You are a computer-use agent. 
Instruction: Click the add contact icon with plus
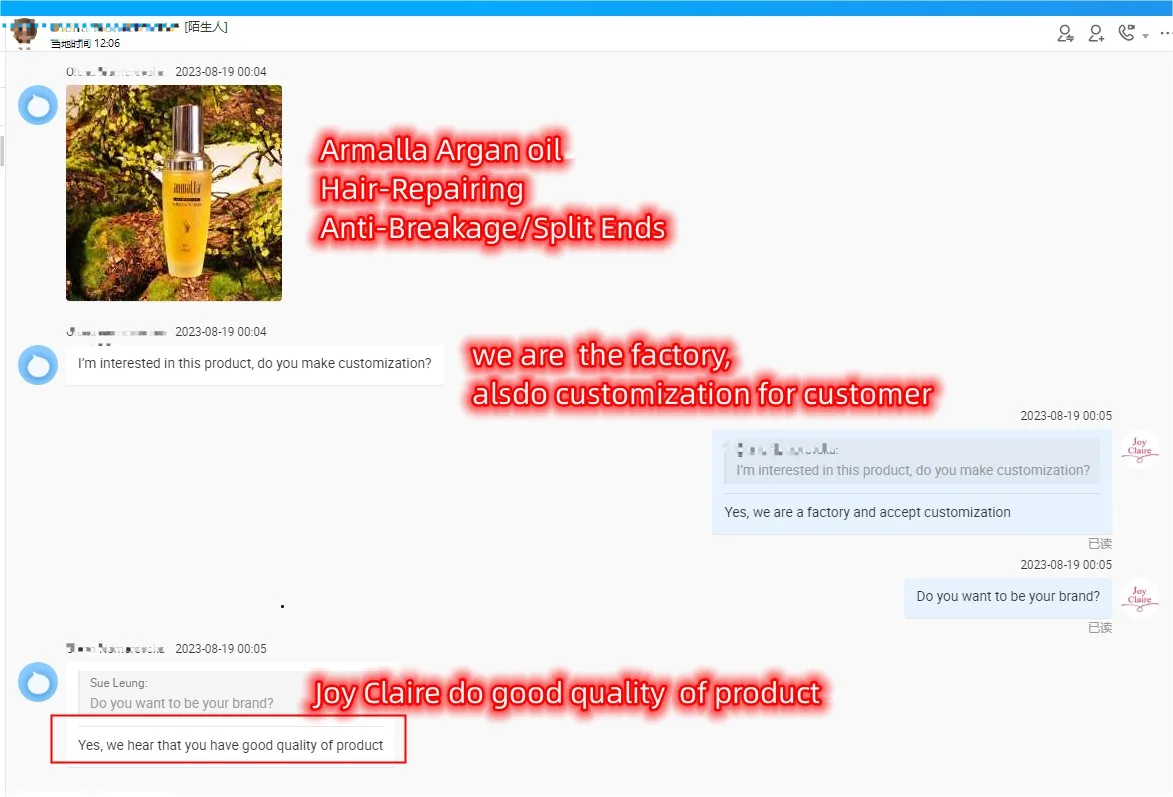pos(1096,34)
